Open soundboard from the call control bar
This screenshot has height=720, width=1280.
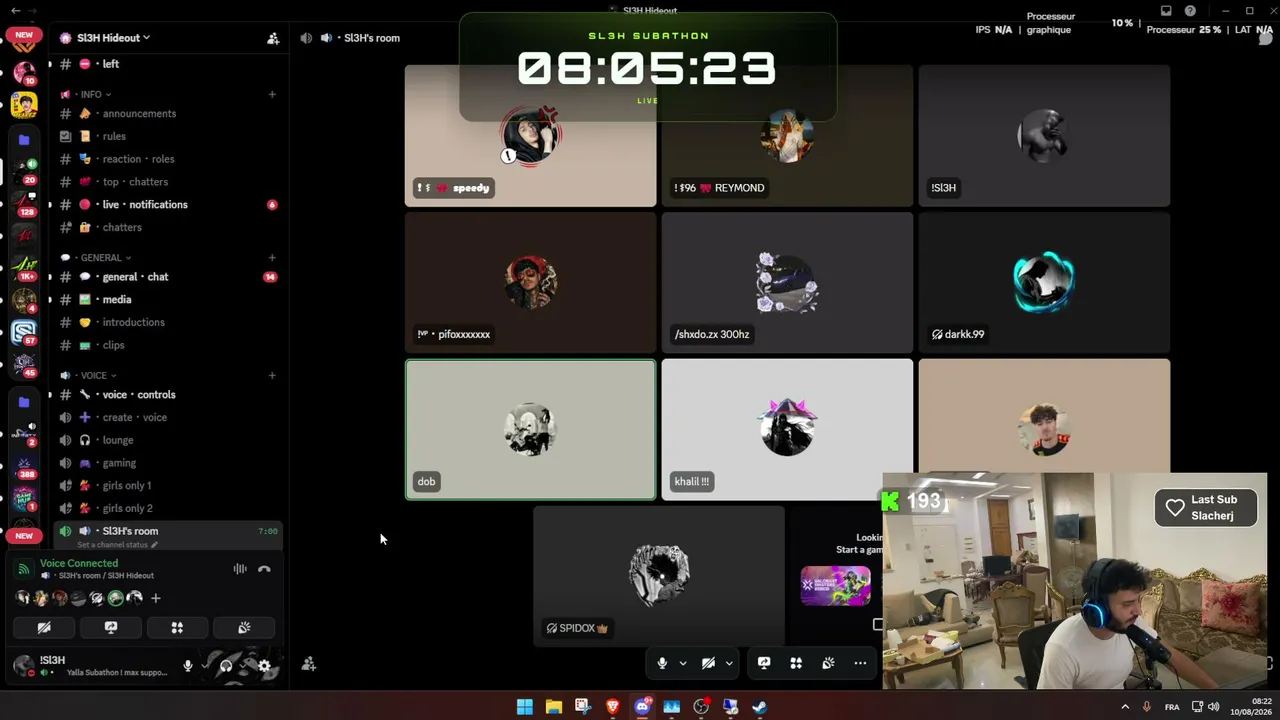[828, 663]
